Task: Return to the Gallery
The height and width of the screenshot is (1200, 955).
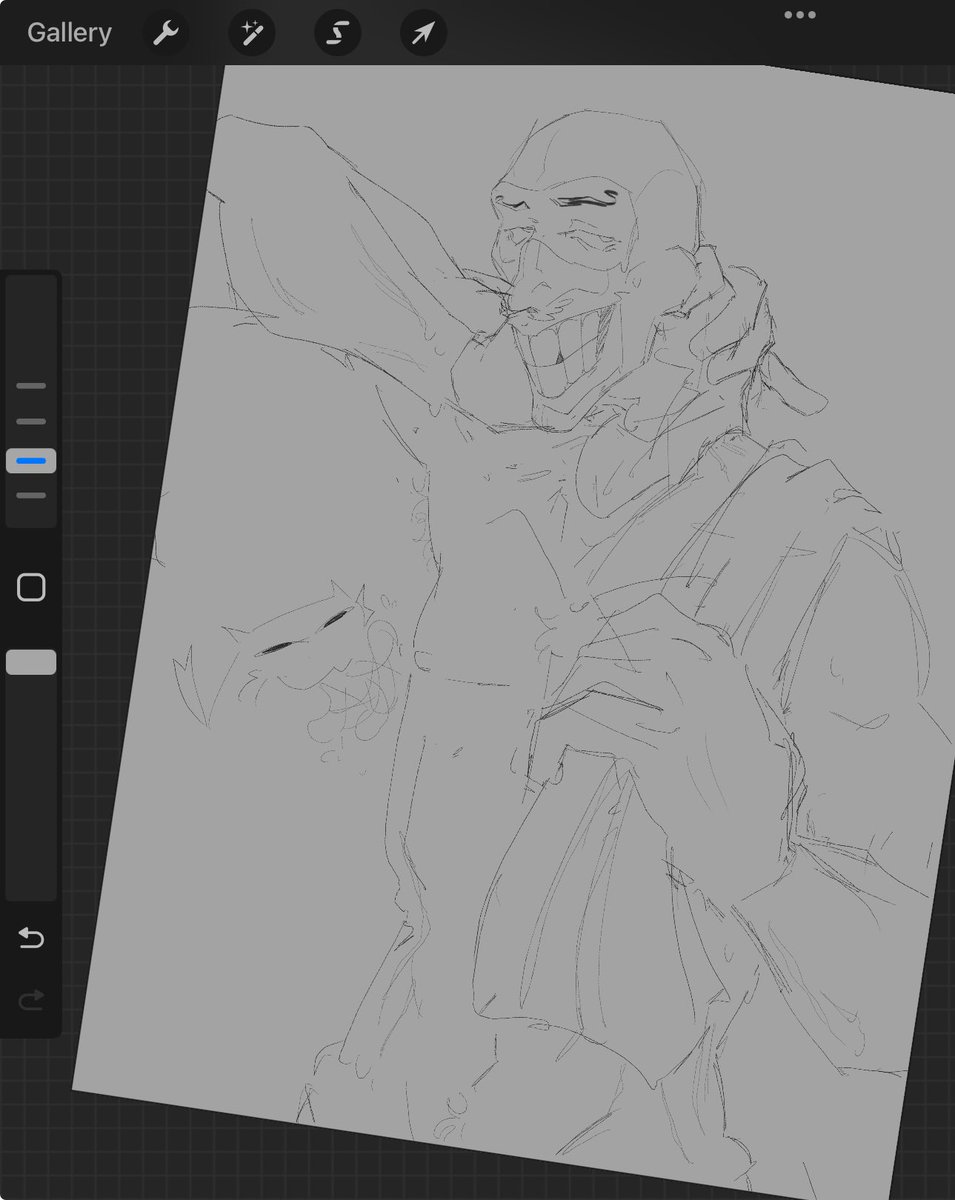Action: point(69,33)
